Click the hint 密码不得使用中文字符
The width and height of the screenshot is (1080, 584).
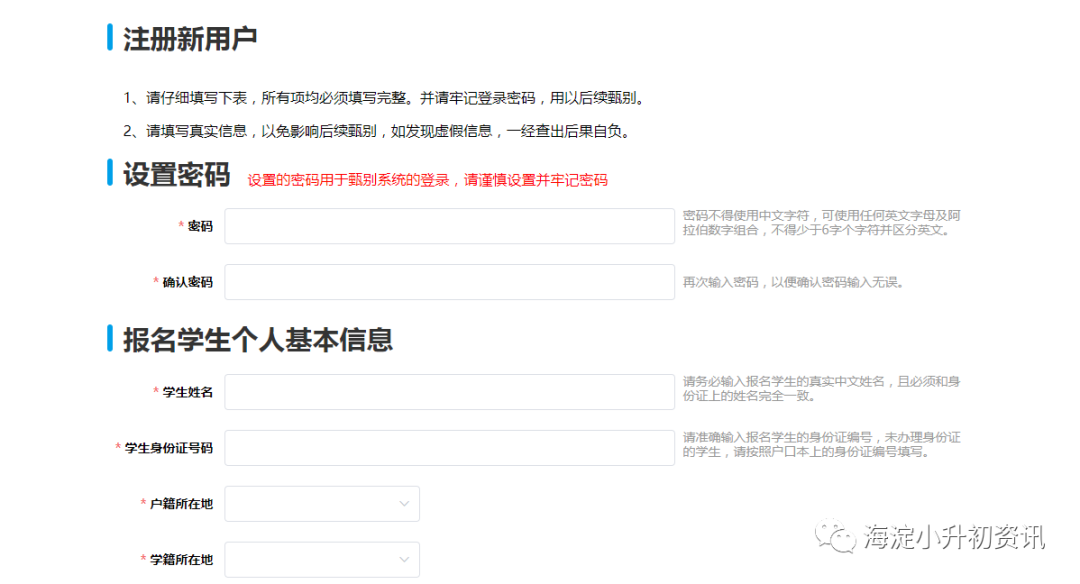pos(821,223)
